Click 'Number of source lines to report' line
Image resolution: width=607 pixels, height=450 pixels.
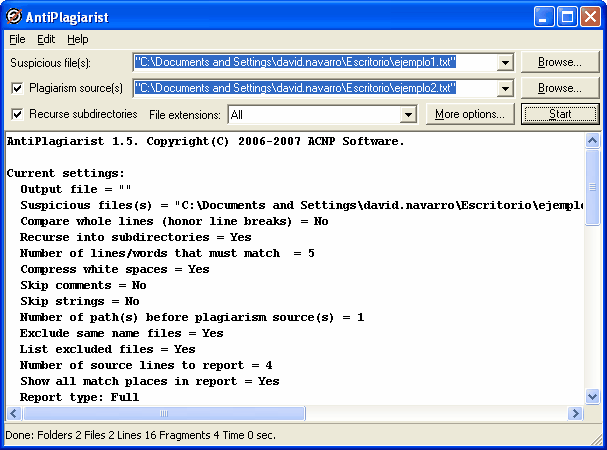tap(146, 365)
